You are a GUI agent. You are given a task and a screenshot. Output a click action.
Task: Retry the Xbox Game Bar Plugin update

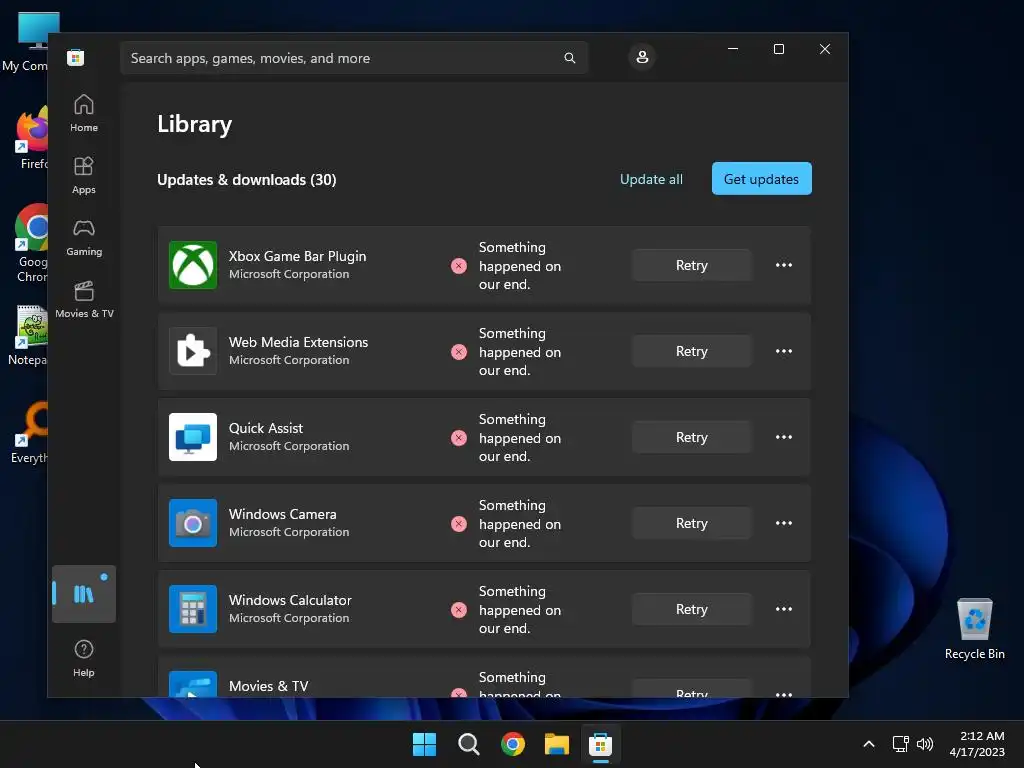[x=692, y=265]
